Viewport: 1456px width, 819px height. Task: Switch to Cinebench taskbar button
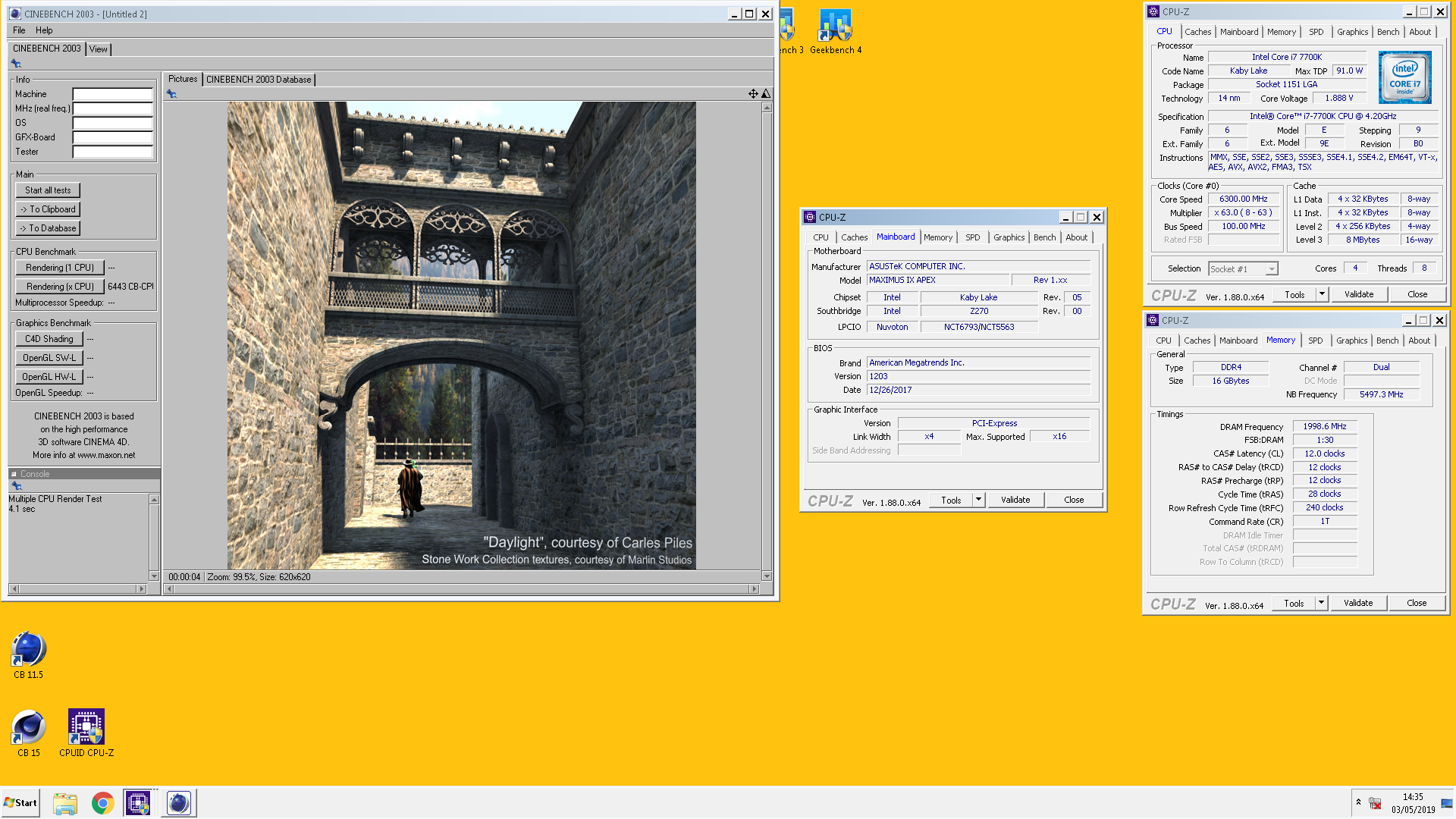tap(179, 803)
